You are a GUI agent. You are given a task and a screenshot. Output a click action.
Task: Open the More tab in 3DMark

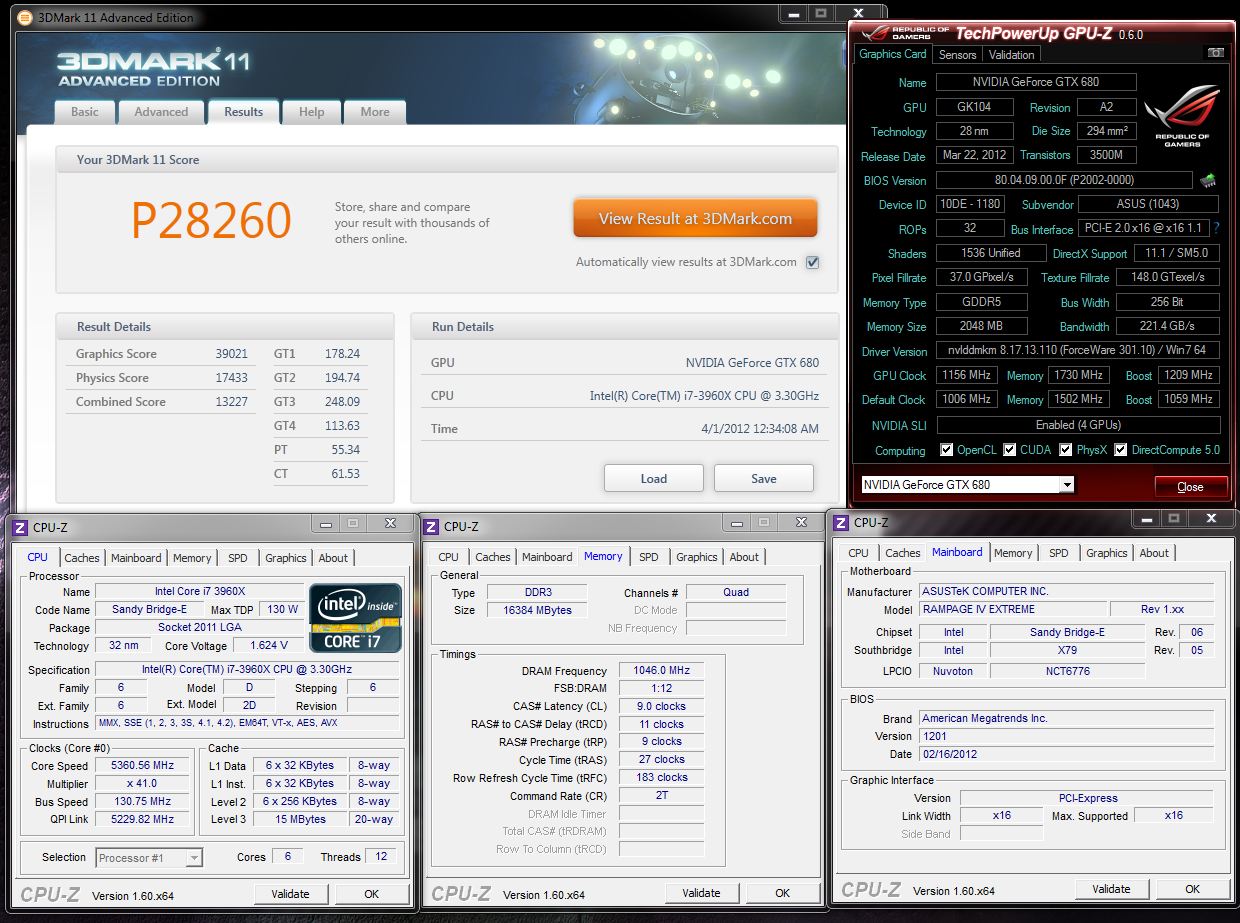tap(375, 112)
